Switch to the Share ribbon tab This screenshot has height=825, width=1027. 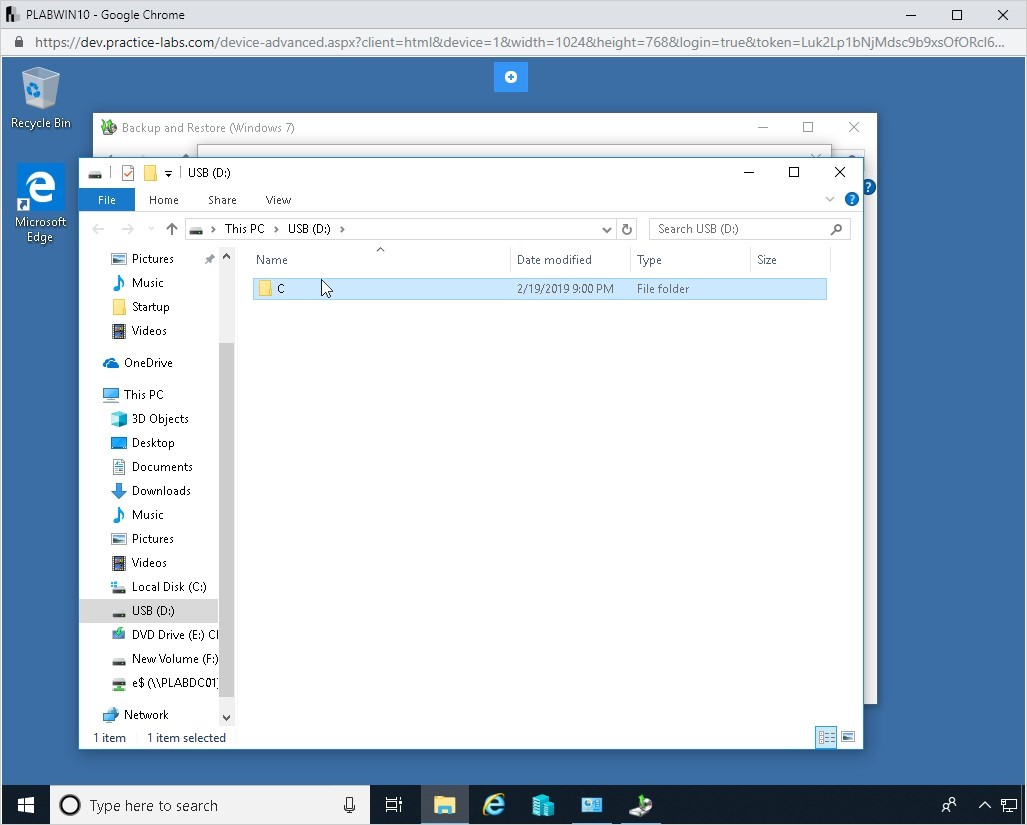coord(222,200)
